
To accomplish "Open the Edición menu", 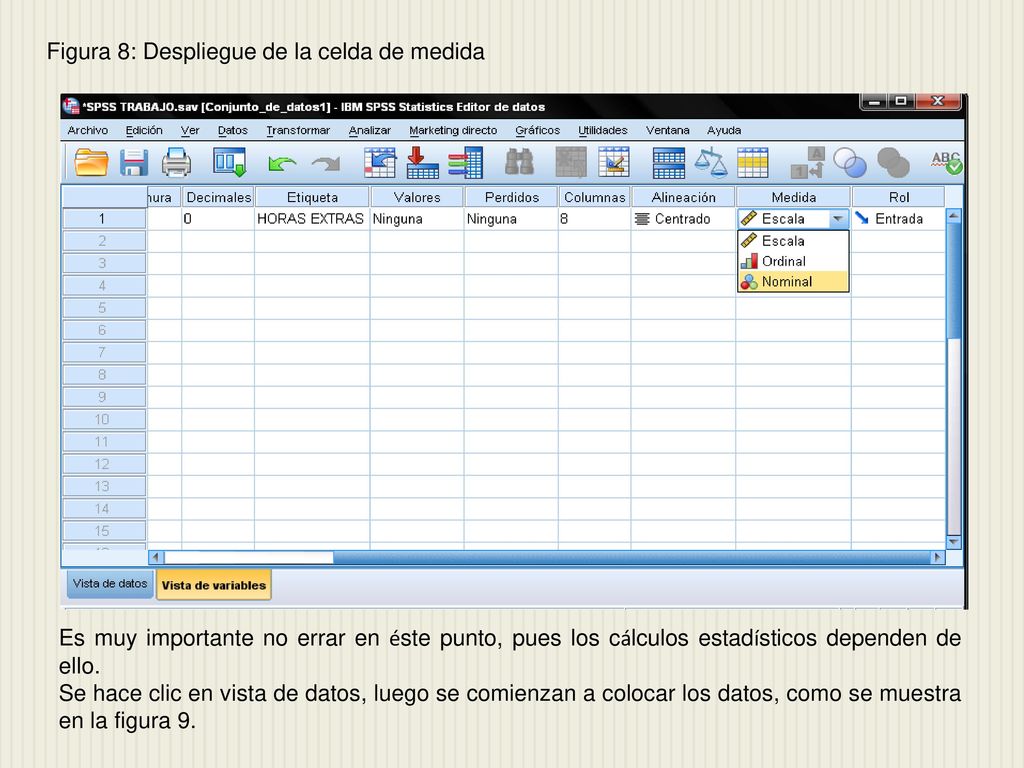I will pyautogui.click(x=144, y=130).
